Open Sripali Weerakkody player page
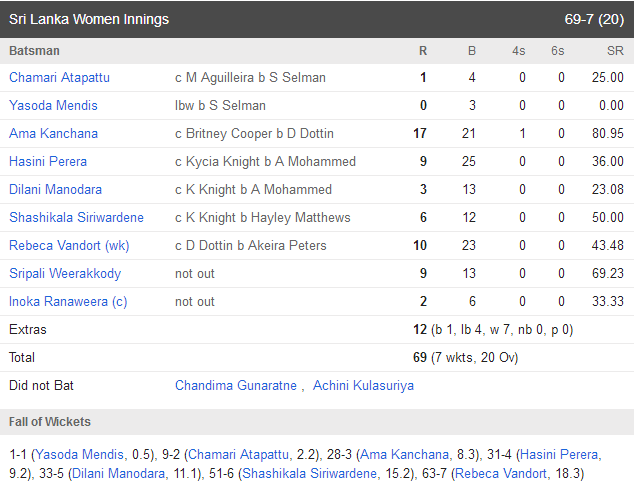 pos(65,273)
